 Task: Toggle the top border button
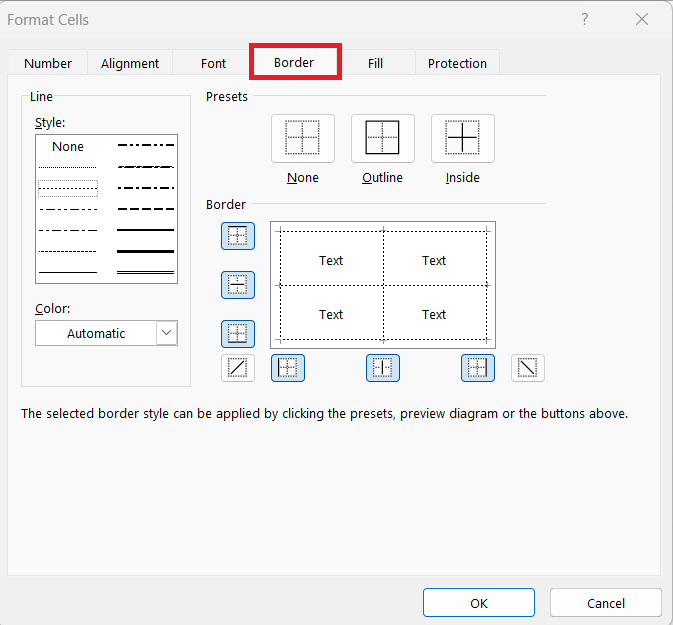click(x=238, y=236)
